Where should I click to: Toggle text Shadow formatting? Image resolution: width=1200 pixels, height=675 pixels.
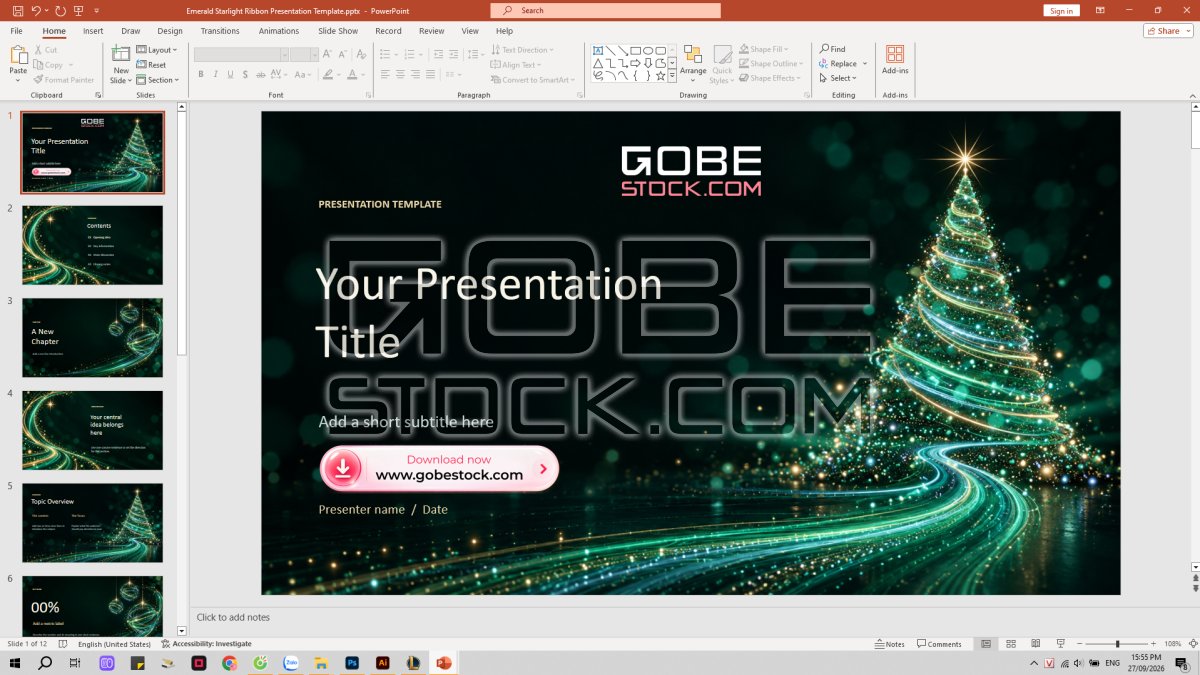[246, 74]
